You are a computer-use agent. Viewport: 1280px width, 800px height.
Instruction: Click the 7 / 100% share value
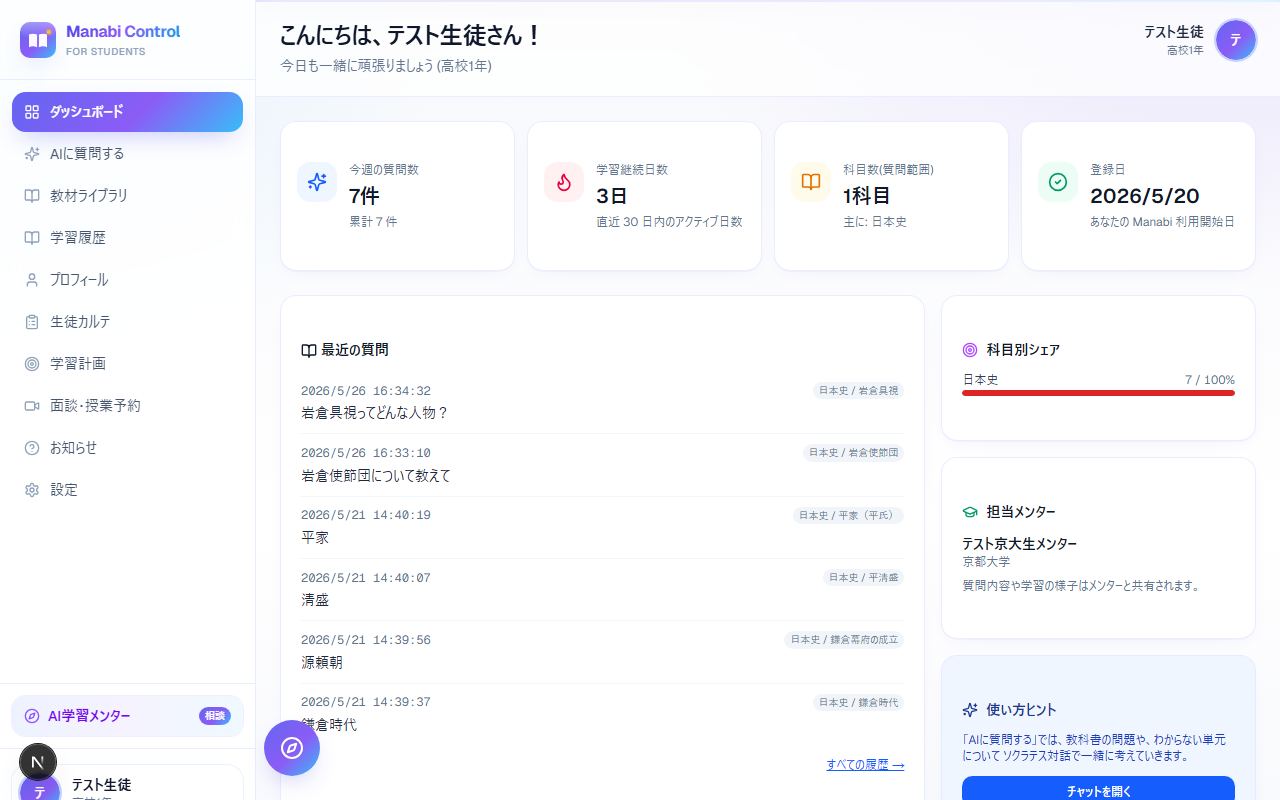(x=1210, y=380)
